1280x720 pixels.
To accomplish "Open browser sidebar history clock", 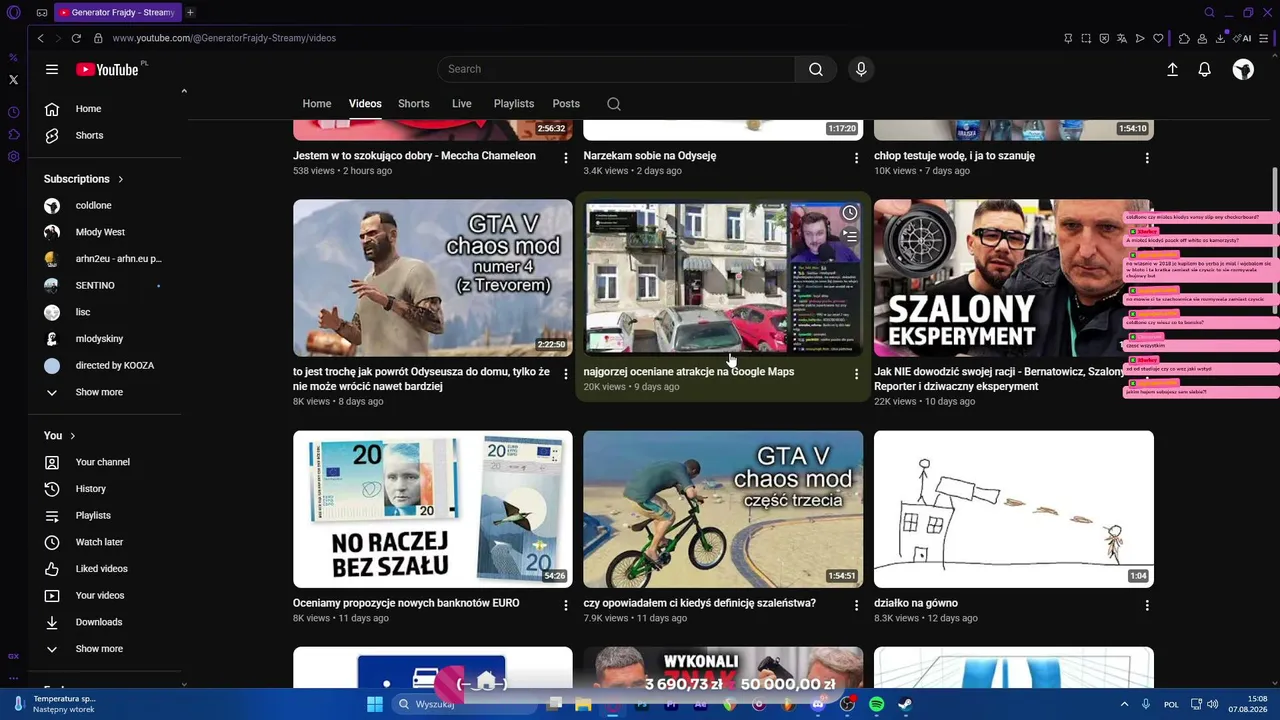I will [13, 112].
